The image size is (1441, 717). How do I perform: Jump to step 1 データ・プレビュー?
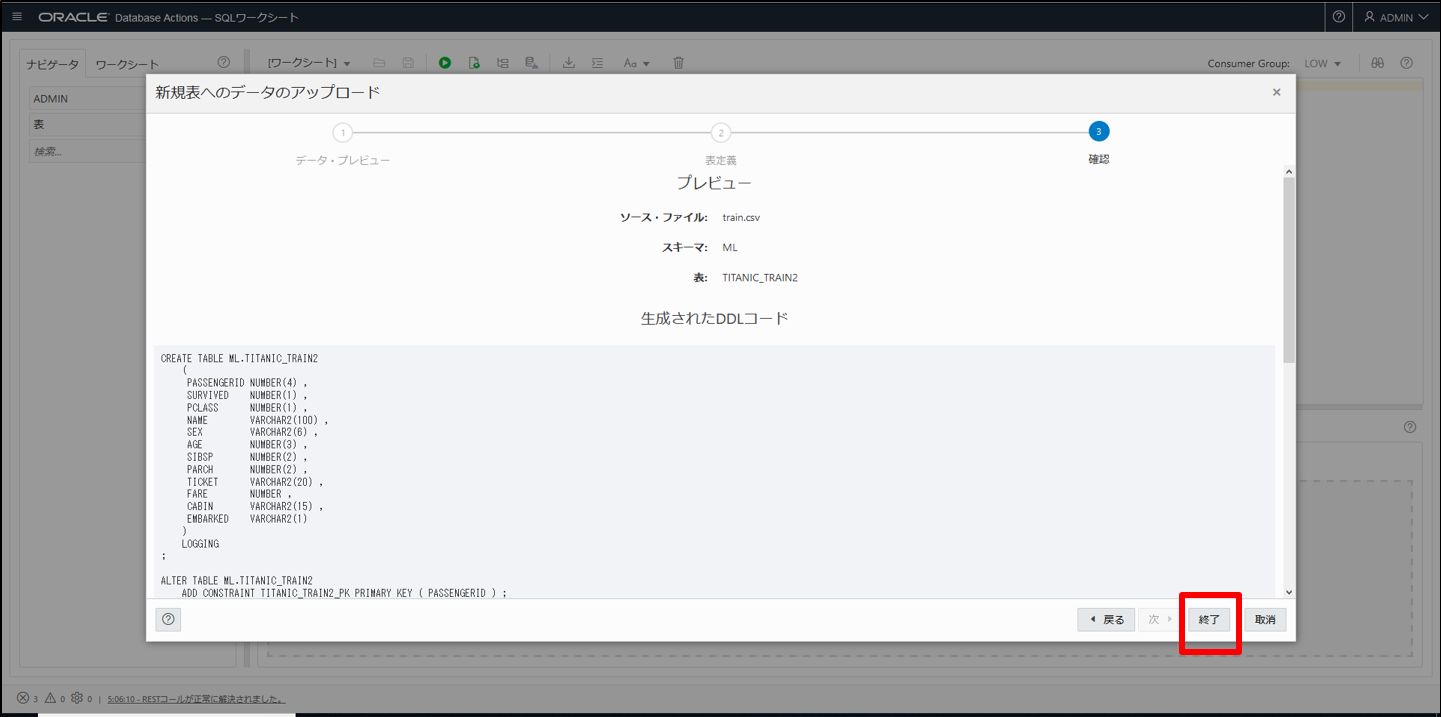343,132
